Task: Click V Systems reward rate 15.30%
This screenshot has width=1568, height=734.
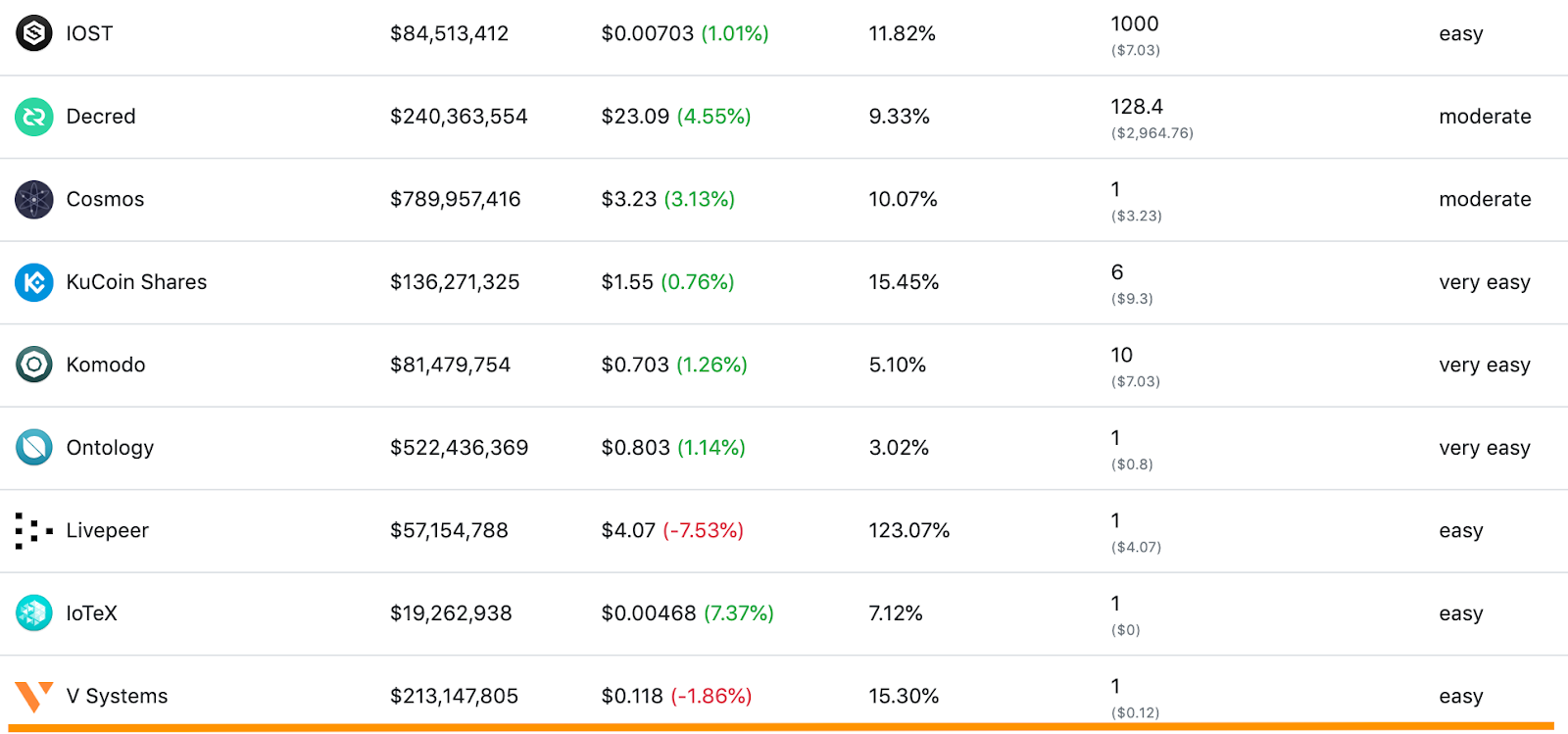Action: click(x=904, y=696)
